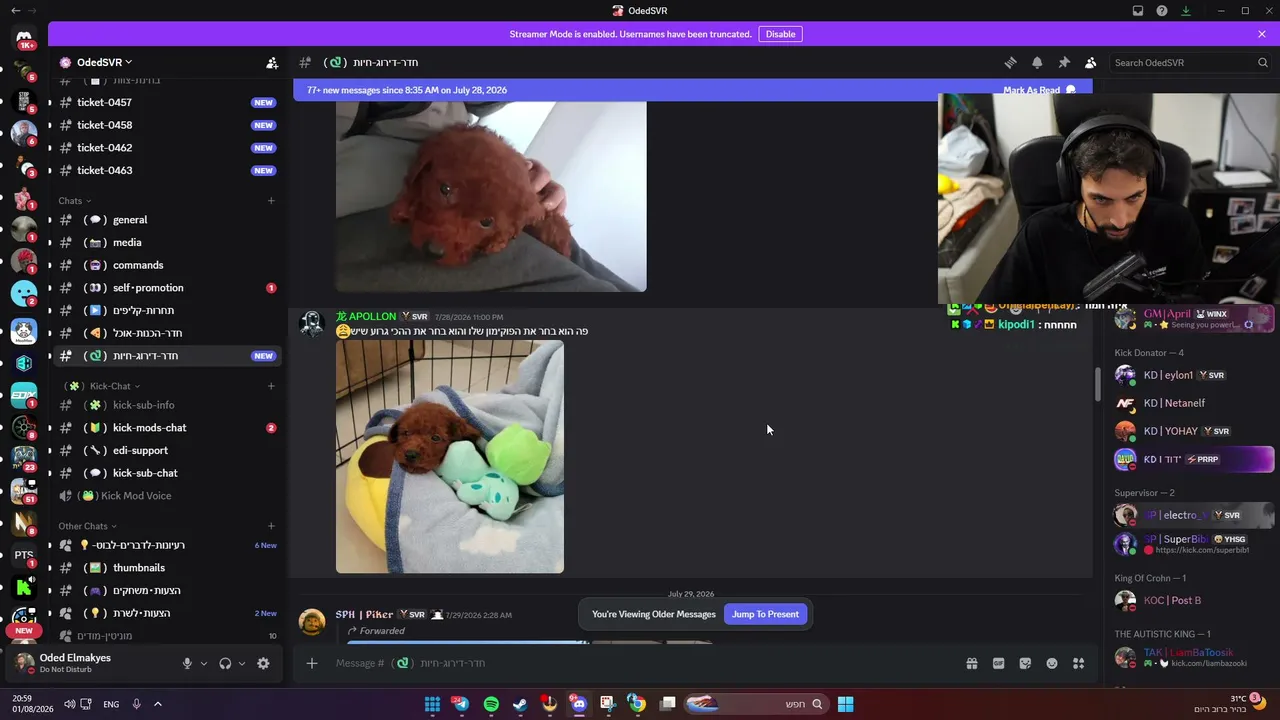Mark channel As Read

1039,90
